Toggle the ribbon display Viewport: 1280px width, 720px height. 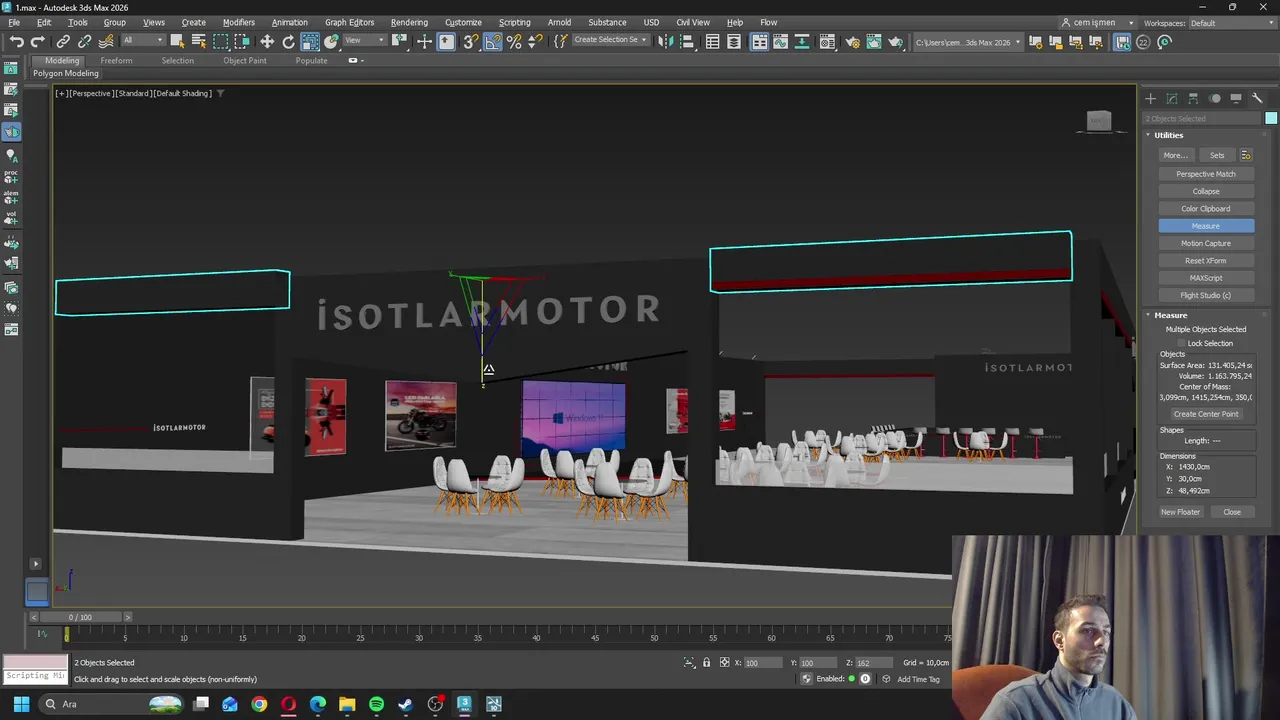[760, 42]
